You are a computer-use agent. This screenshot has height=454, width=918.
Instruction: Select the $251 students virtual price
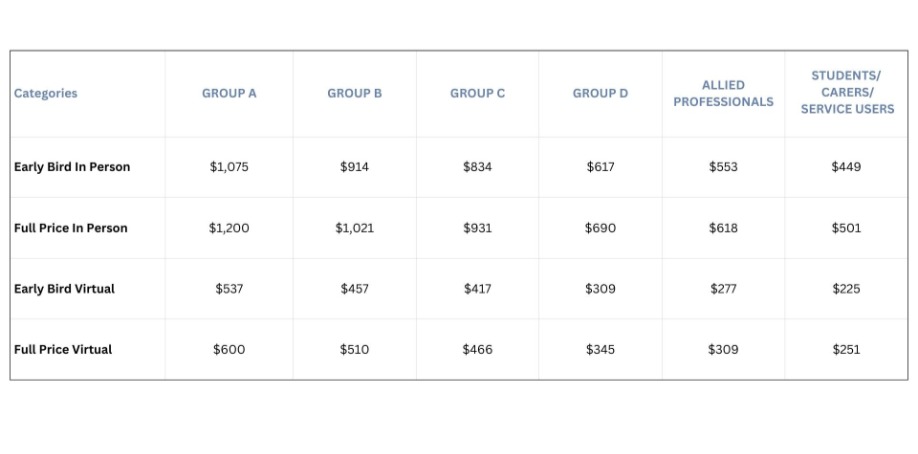(846, 350)
